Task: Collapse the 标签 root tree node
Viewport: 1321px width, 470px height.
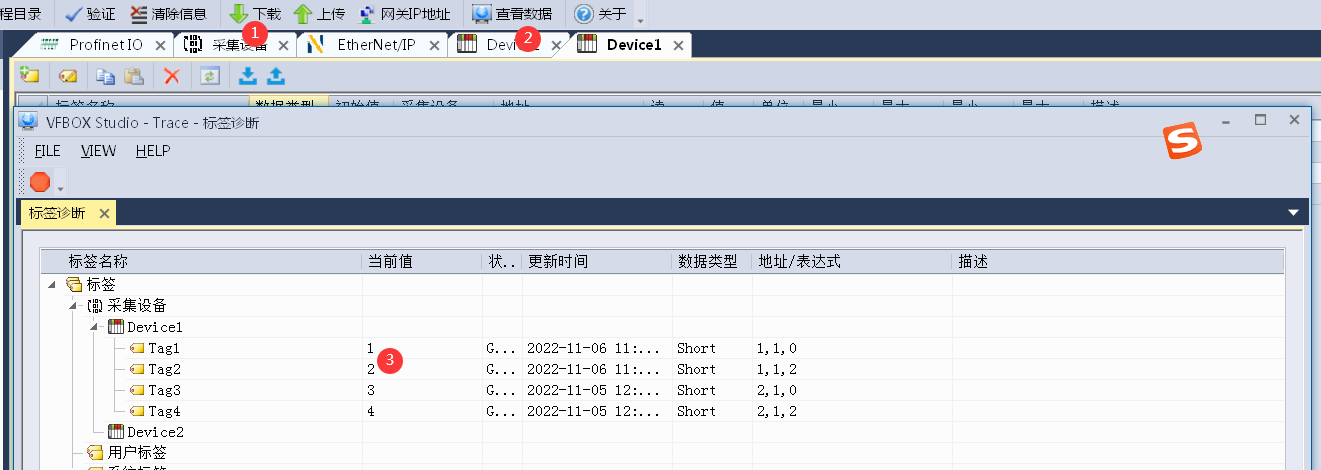Action: tap(52, 285)
